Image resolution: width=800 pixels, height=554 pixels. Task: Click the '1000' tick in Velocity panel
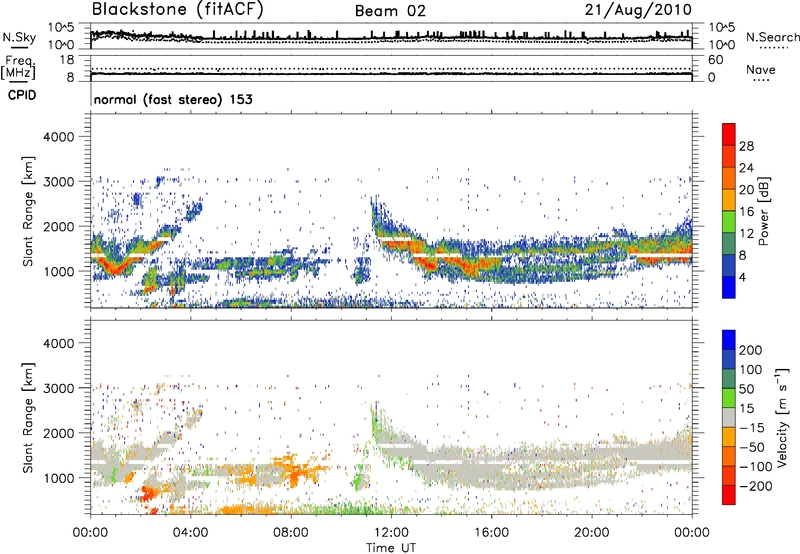tap(58, 478)
